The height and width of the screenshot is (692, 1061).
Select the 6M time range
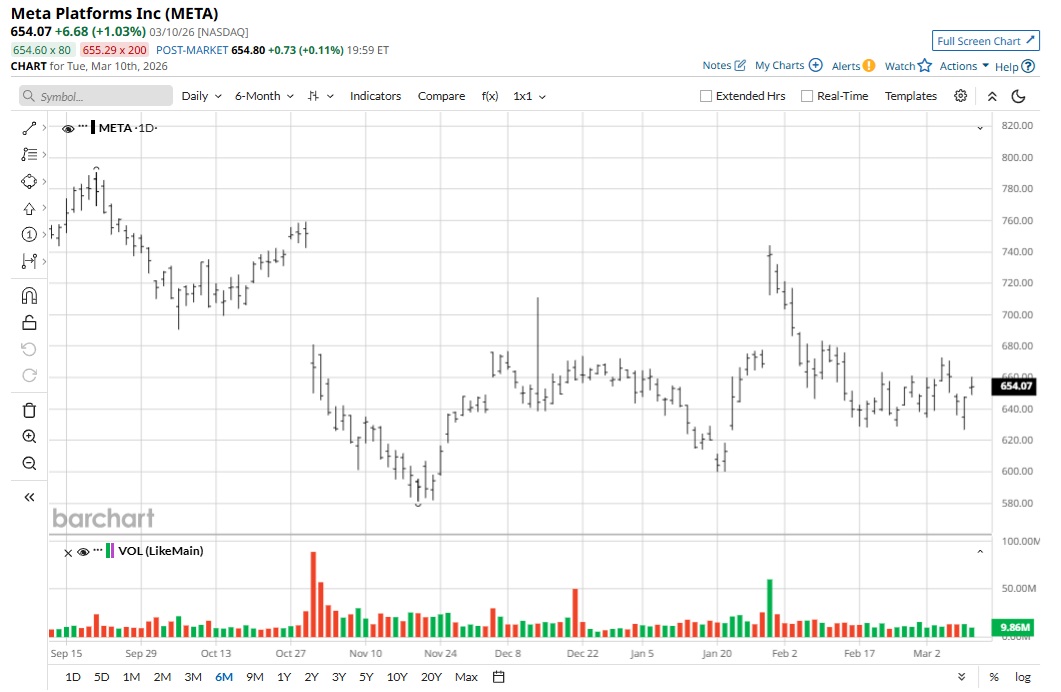point(224,676)
